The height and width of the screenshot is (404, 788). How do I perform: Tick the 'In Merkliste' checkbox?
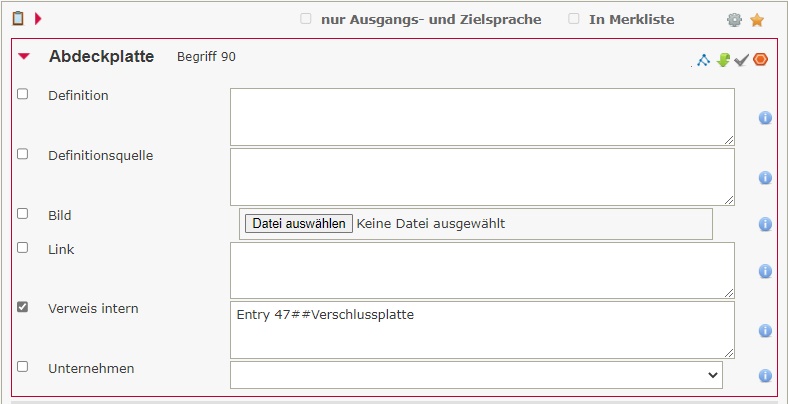tap(573, 19)
